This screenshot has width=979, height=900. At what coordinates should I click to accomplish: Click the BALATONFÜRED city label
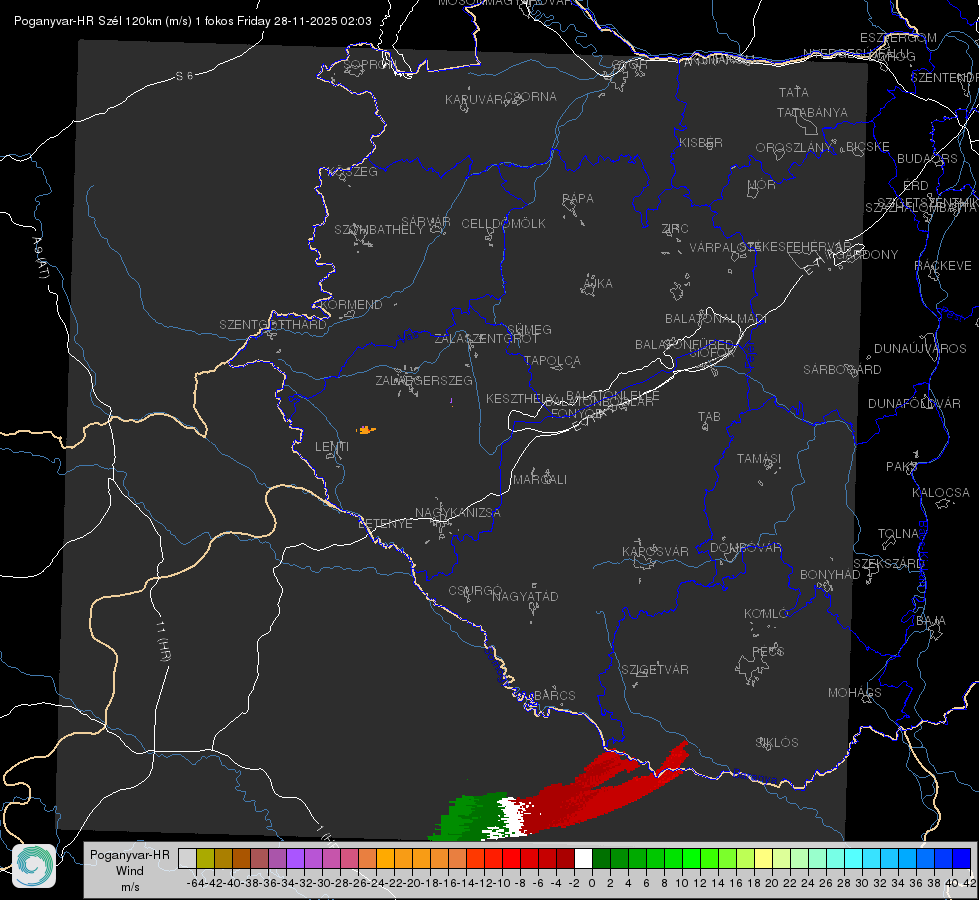(x=684, y=345)
